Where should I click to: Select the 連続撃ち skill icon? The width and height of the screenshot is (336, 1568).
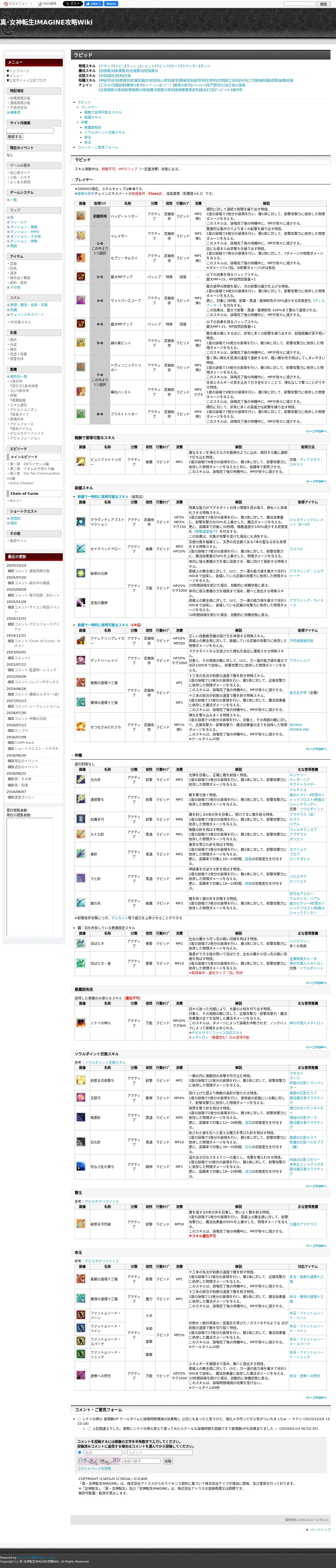[81, 799]
